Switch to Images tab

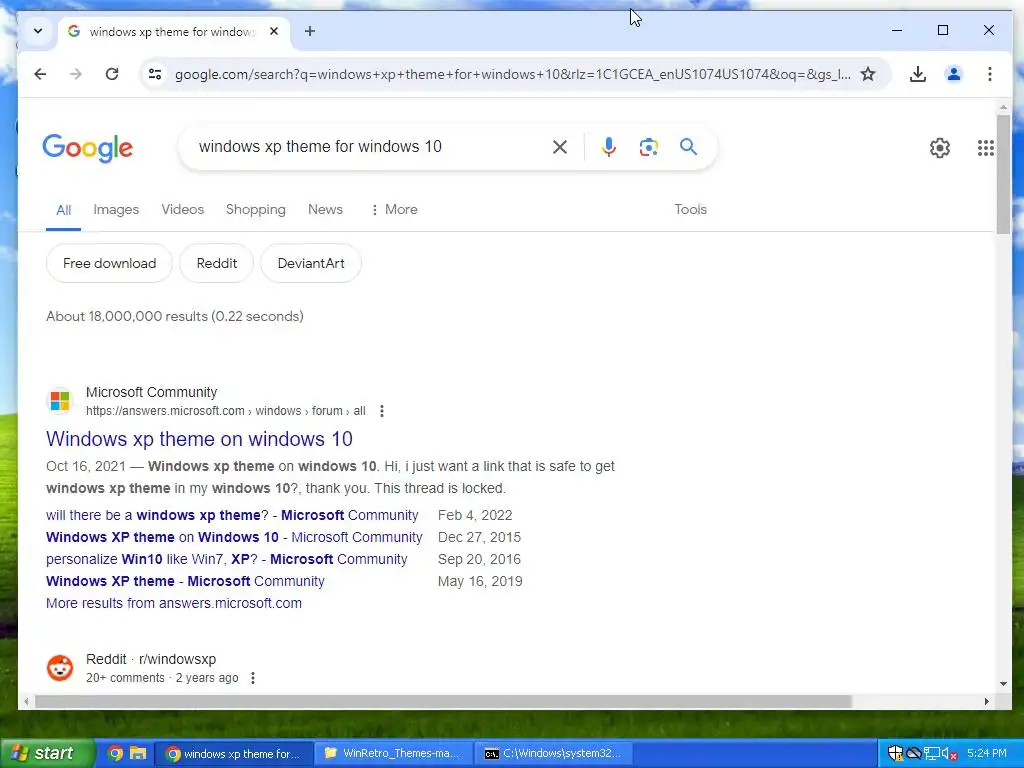(116, 210)
